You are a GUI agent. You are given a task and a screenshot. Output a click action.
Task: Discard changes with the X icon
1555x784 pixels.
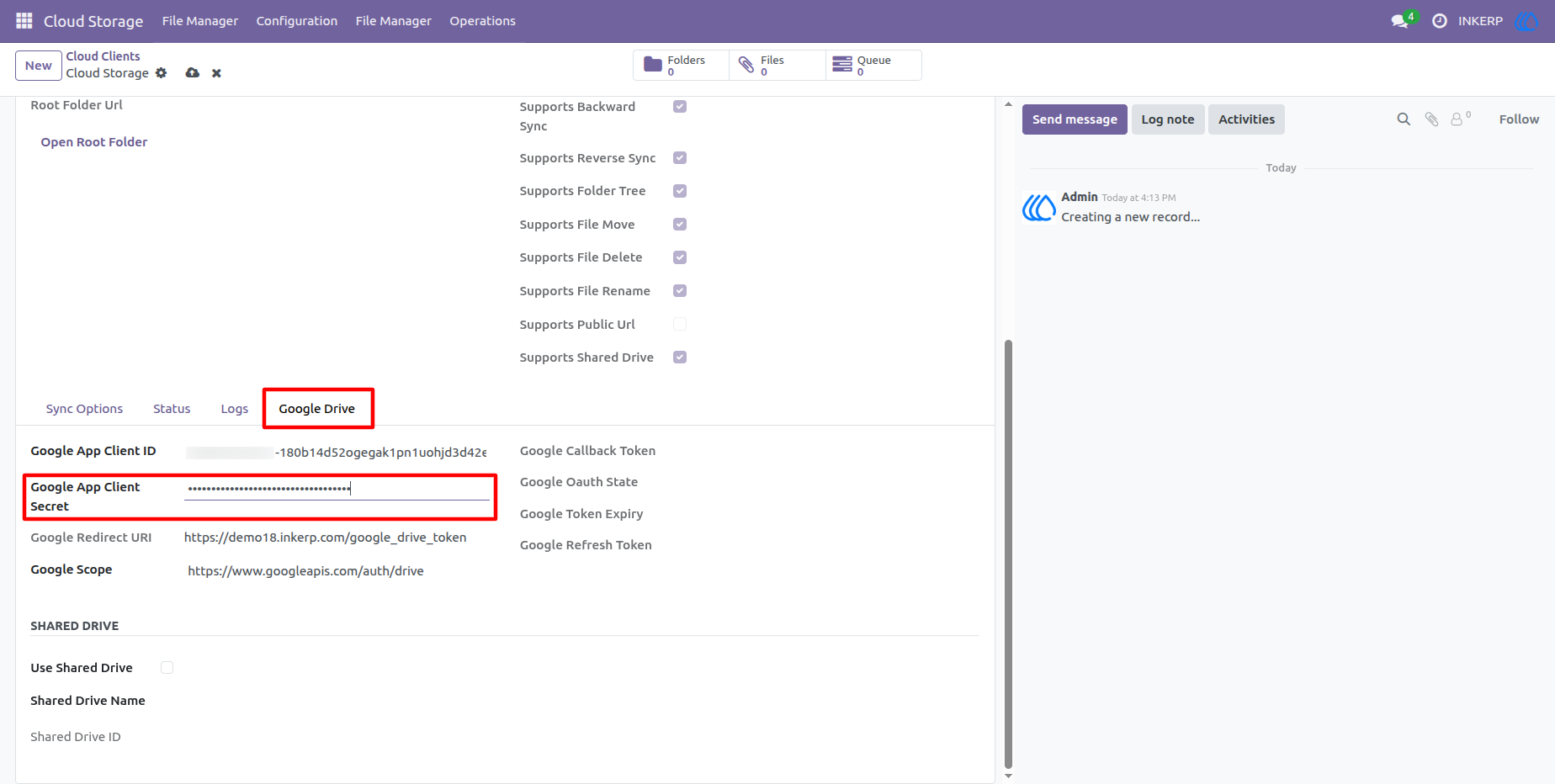[x=216, y=73]
